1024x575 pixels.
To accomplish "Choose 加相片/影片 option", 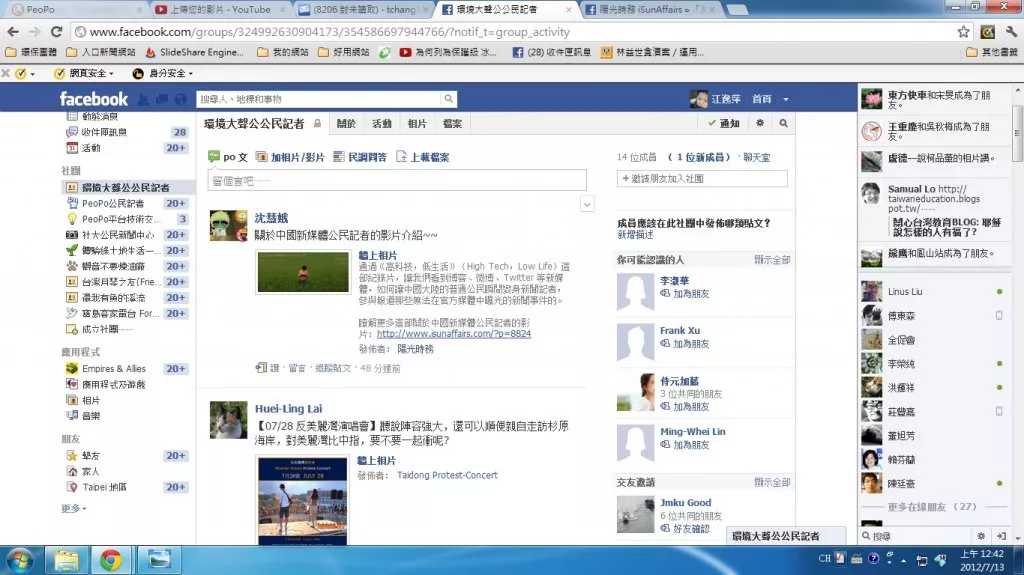I will pyautogui.click(x=290, y=157).
